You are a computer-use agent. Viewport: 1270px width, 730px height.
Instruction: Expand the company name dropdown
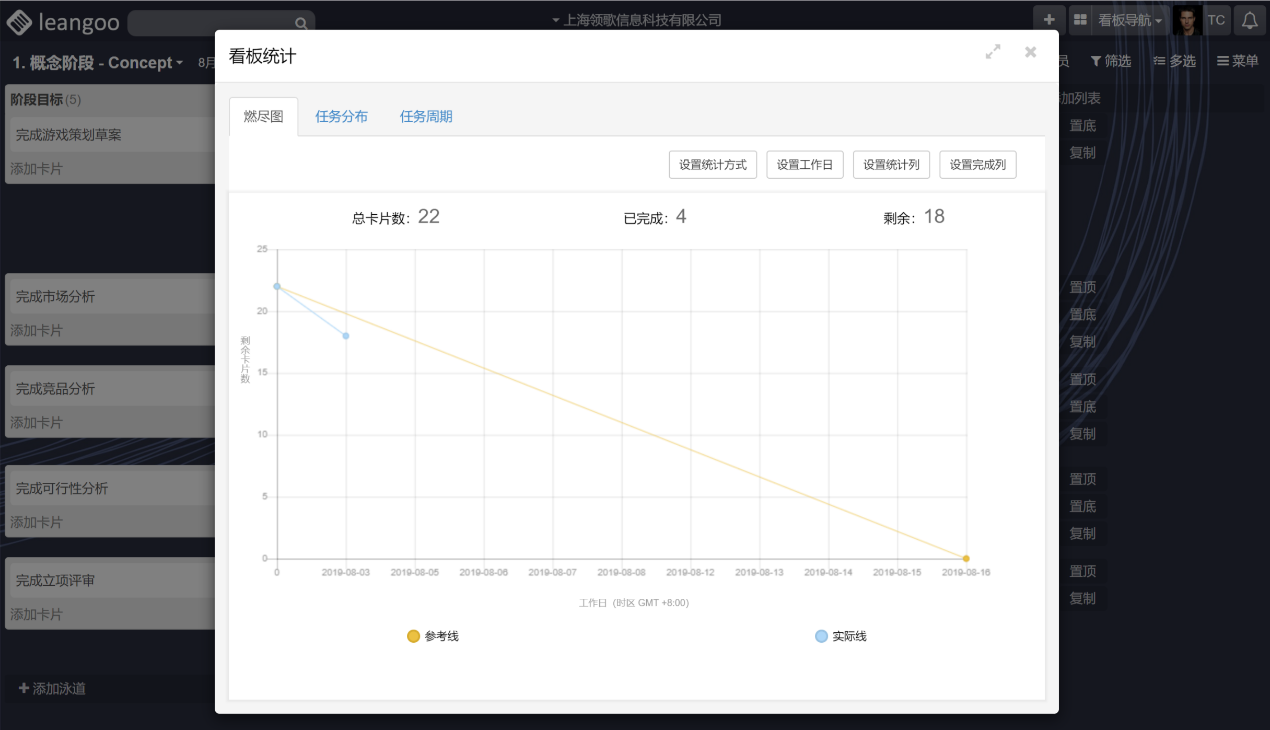pyautogui.click(x=636, y=20)
